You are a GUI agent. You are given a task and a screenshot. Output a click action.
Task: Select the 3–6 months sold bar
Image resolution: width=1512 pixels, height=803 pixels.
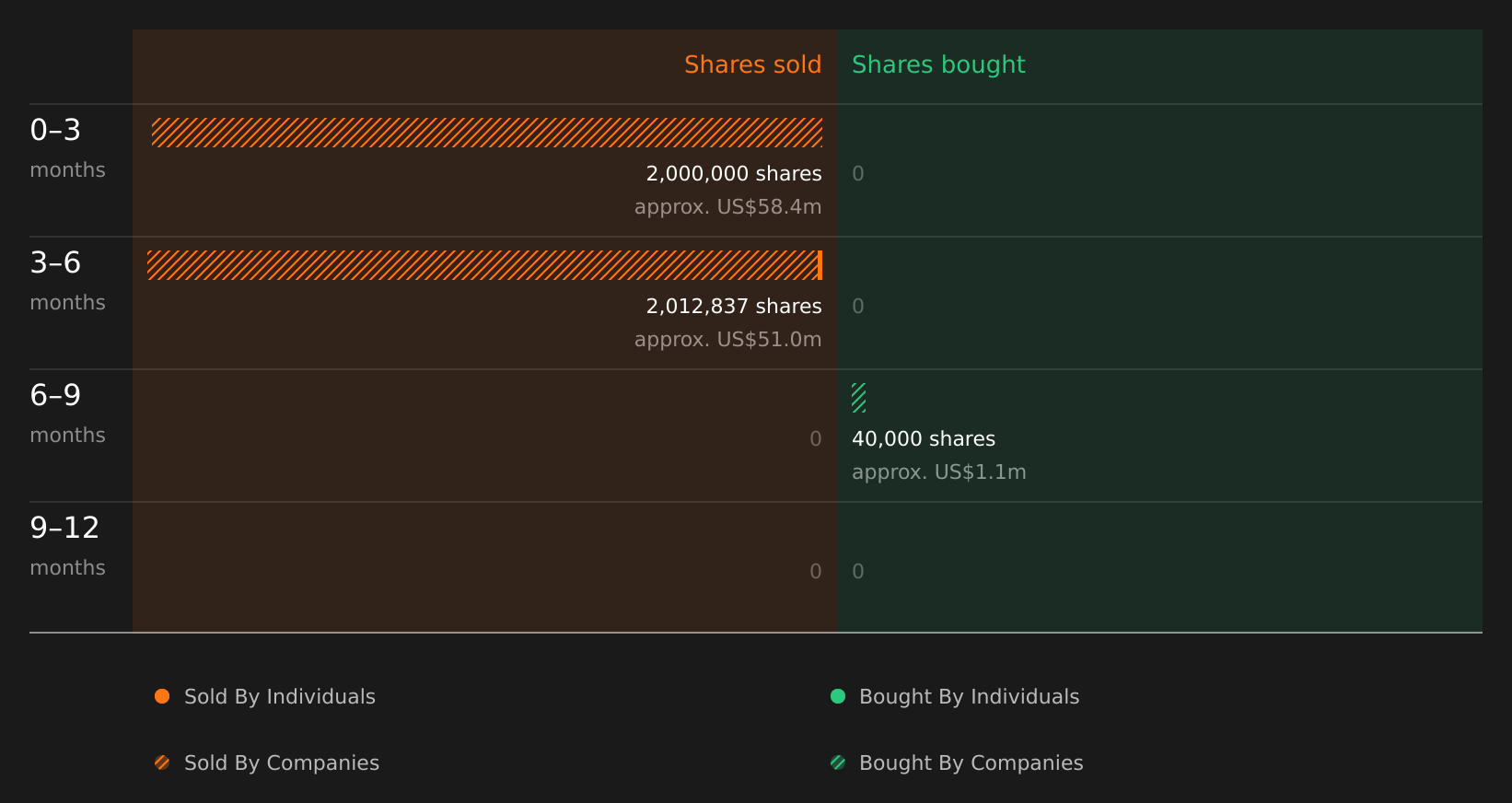(484, 265)
